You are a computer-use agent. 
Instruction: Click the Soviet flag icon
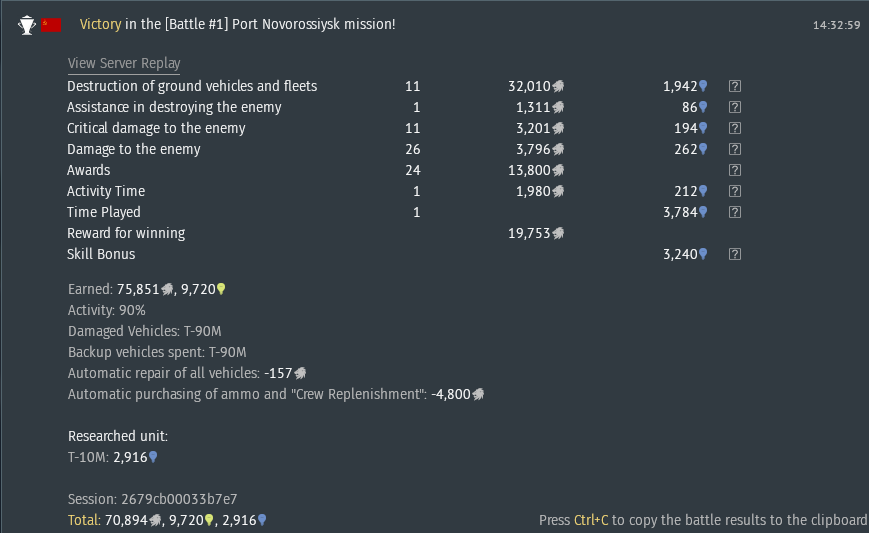click(51, 25)
